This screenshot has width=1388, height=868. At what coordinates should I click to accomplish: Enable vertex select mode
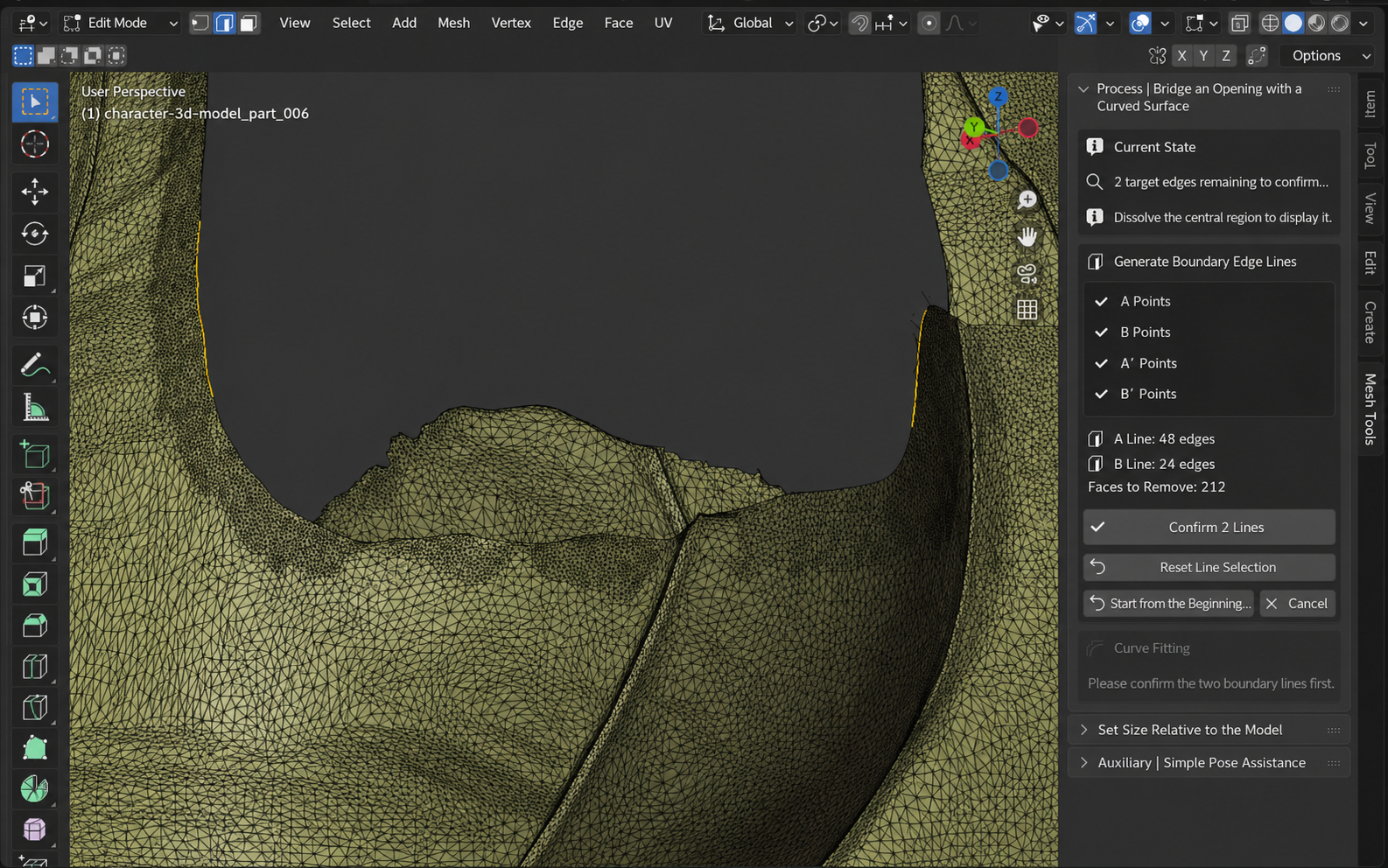tap(200, 23)
